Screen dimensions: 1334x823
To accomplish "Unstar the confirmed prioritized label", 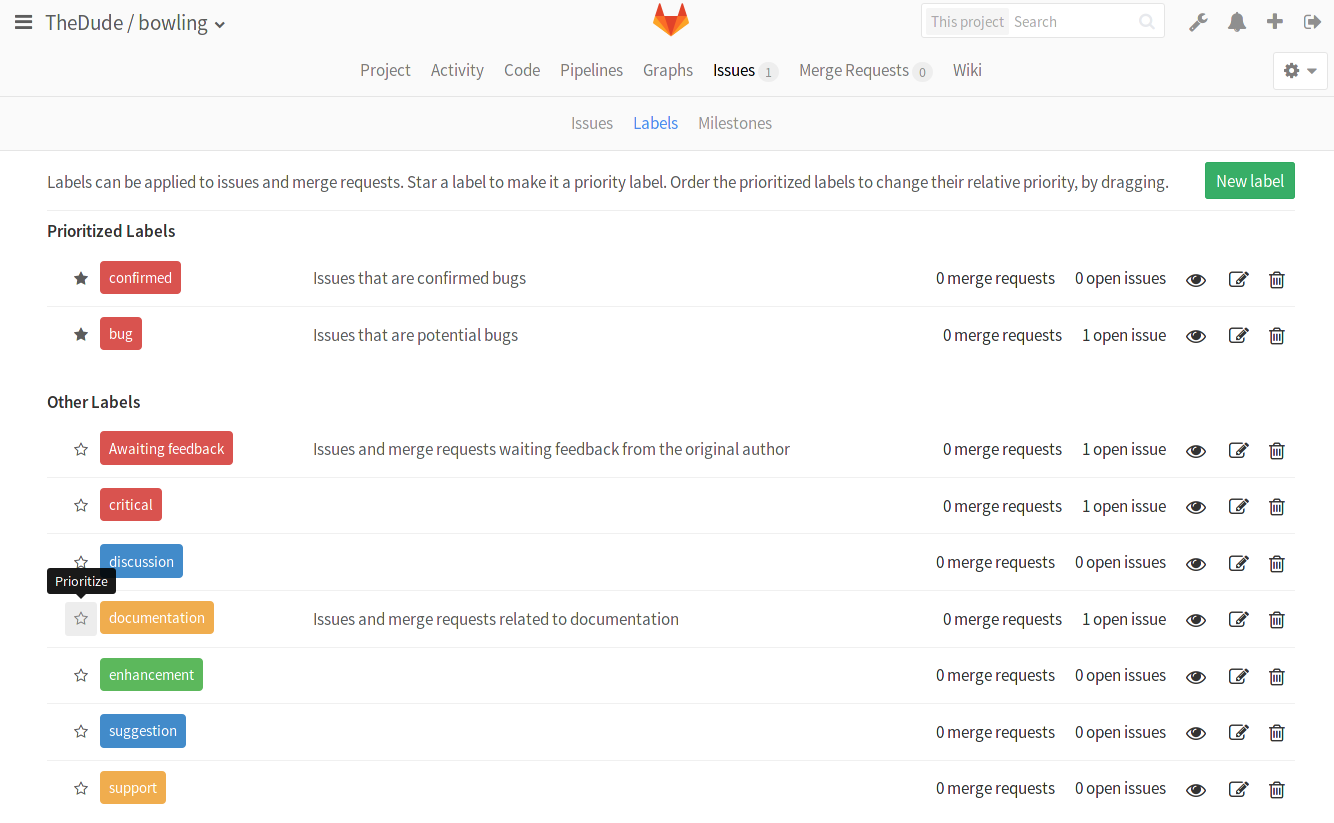I will 81,278.
